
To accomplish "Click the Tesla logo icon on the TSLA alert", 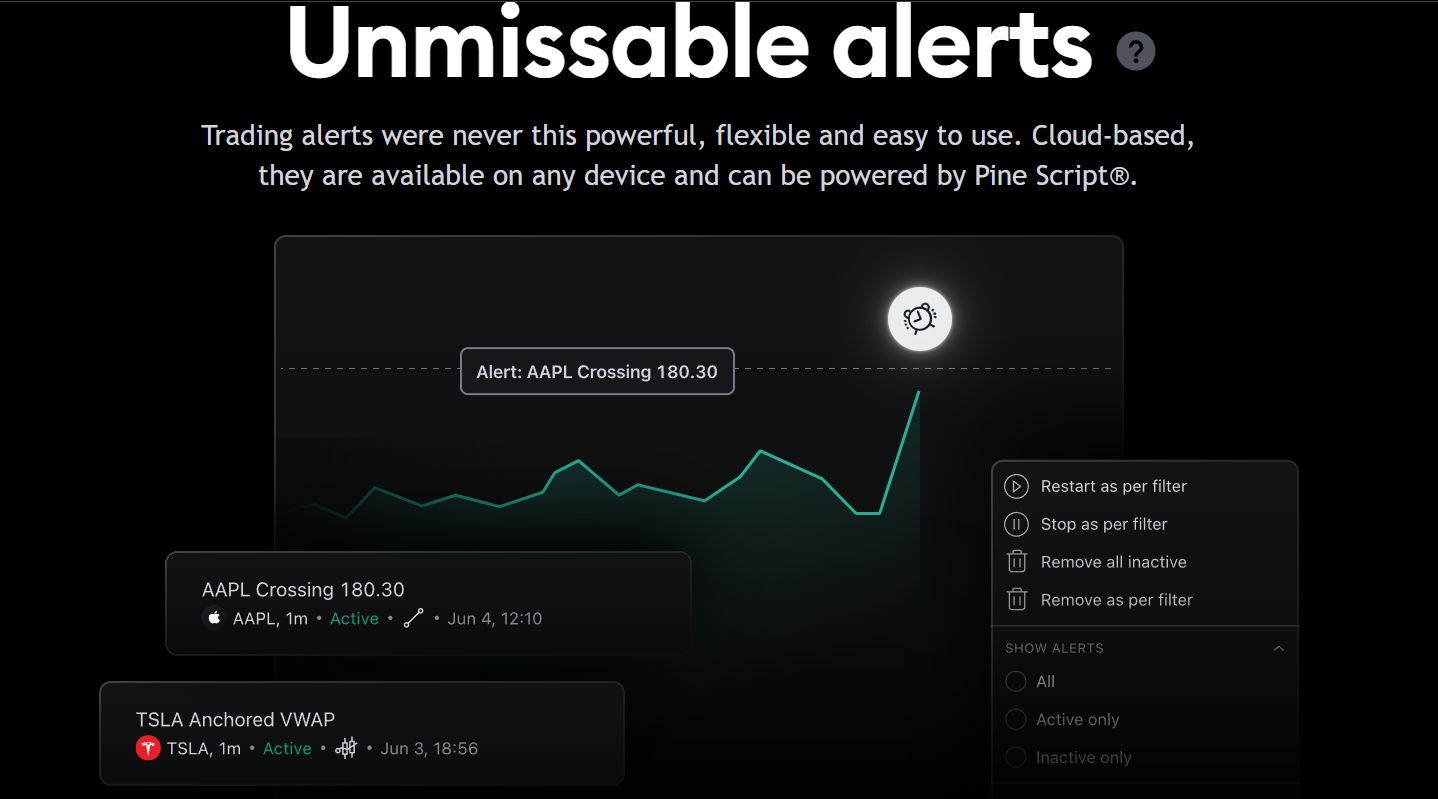I will [x=148, y=748].
